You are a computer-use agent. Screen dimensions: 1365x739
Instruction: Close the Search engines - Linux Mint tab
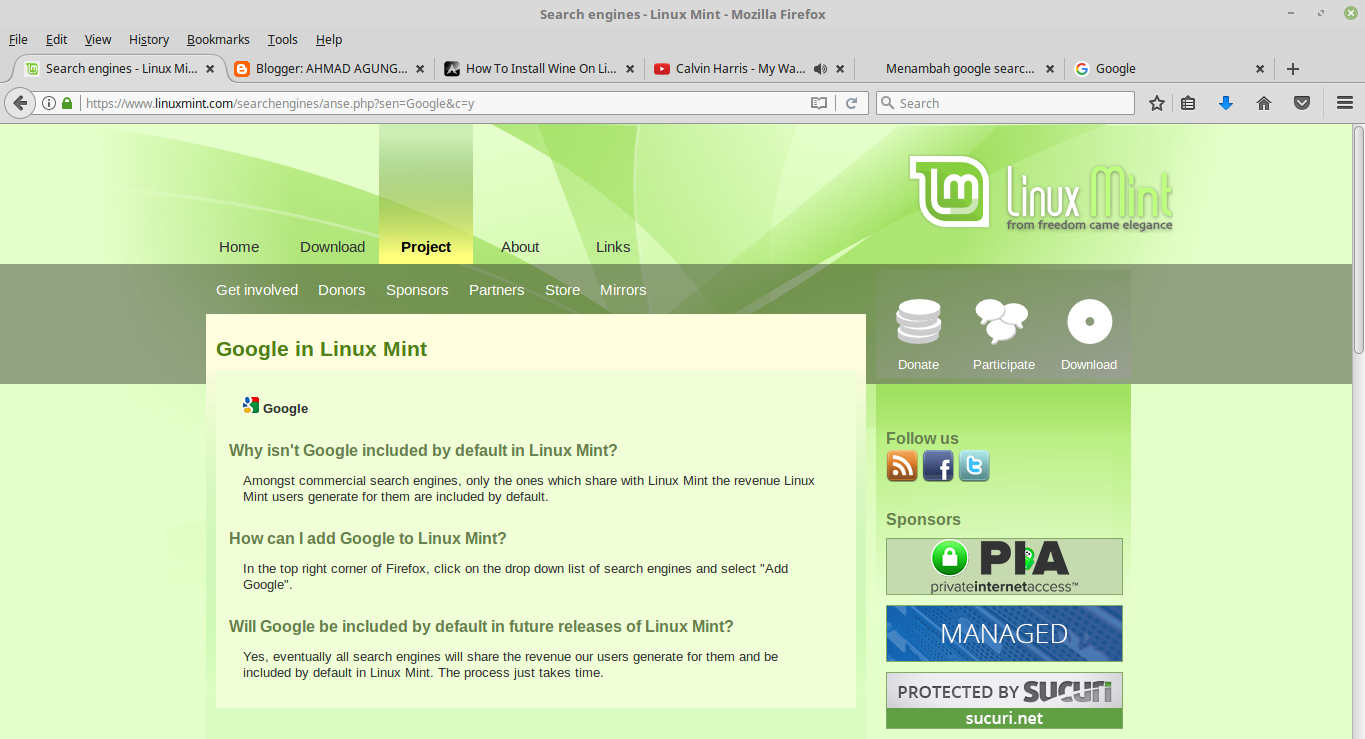[x=210, y=69]
